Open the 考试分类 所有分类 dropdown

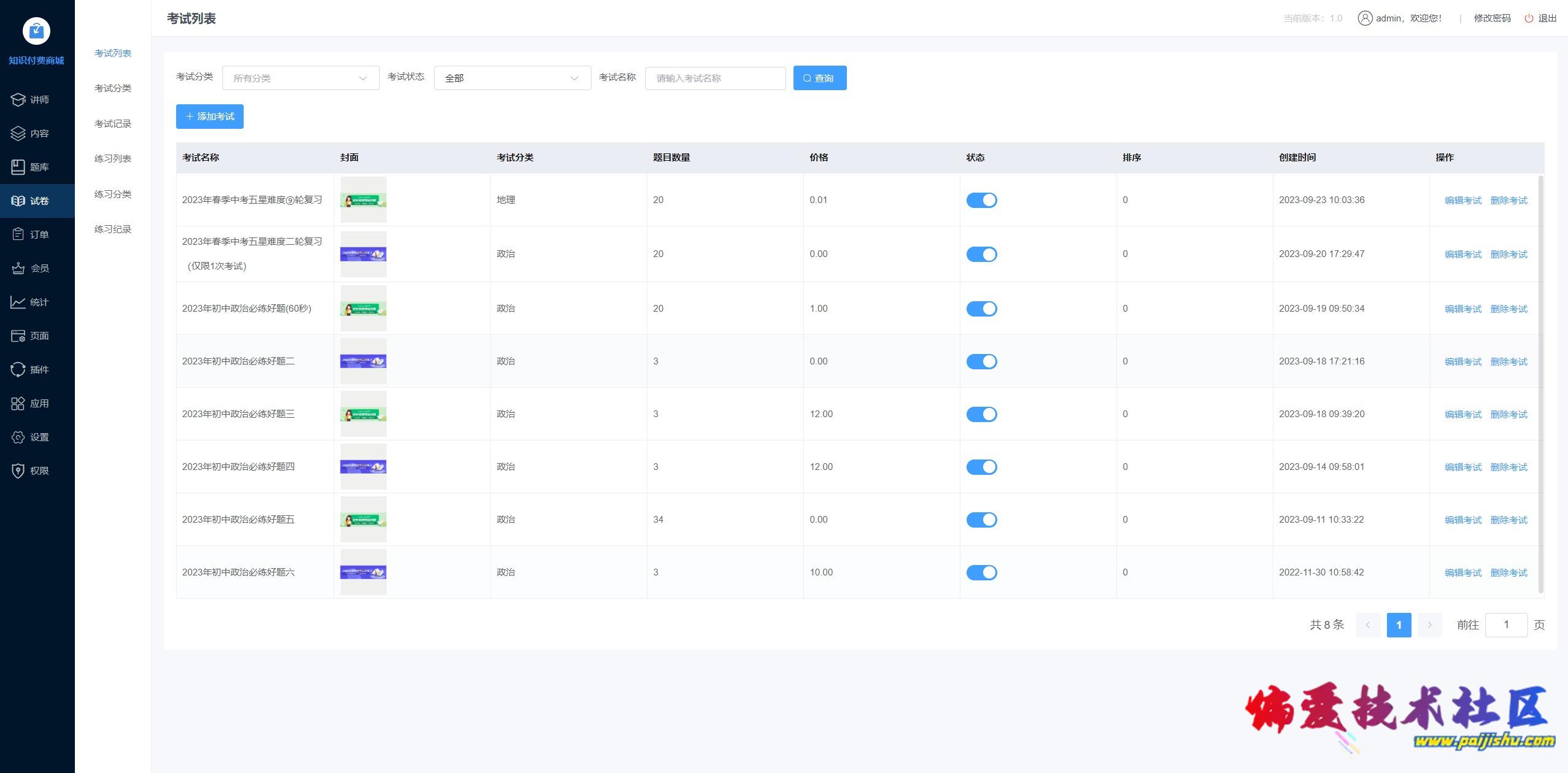tap(301, 78)
